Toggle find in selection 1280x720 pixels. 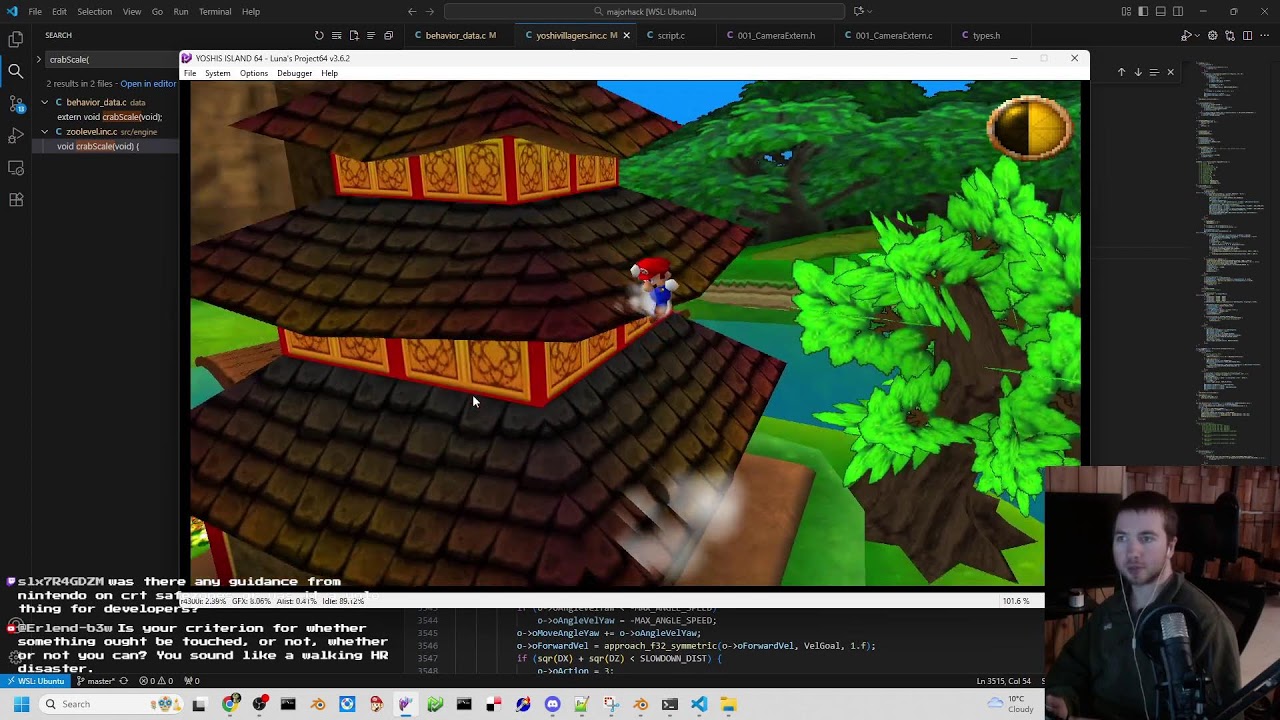pos(1154,72)
